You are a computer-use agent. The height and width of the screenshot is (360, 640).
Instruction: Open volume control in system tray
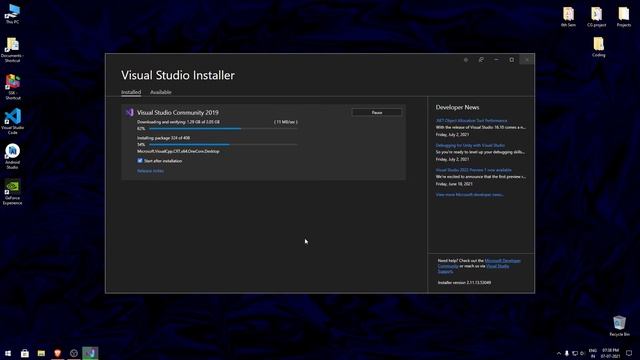click(582, 353)
